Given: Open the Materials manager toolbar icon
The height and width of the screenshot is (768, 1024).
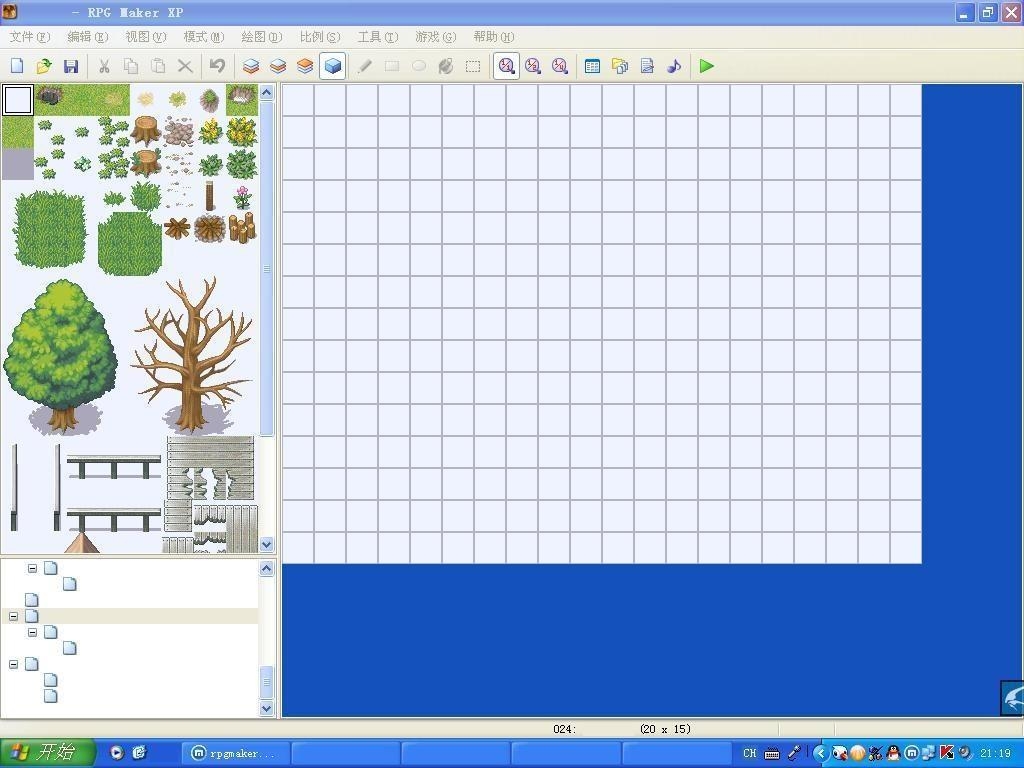Looking at the screenshot, I should [620, 66].
